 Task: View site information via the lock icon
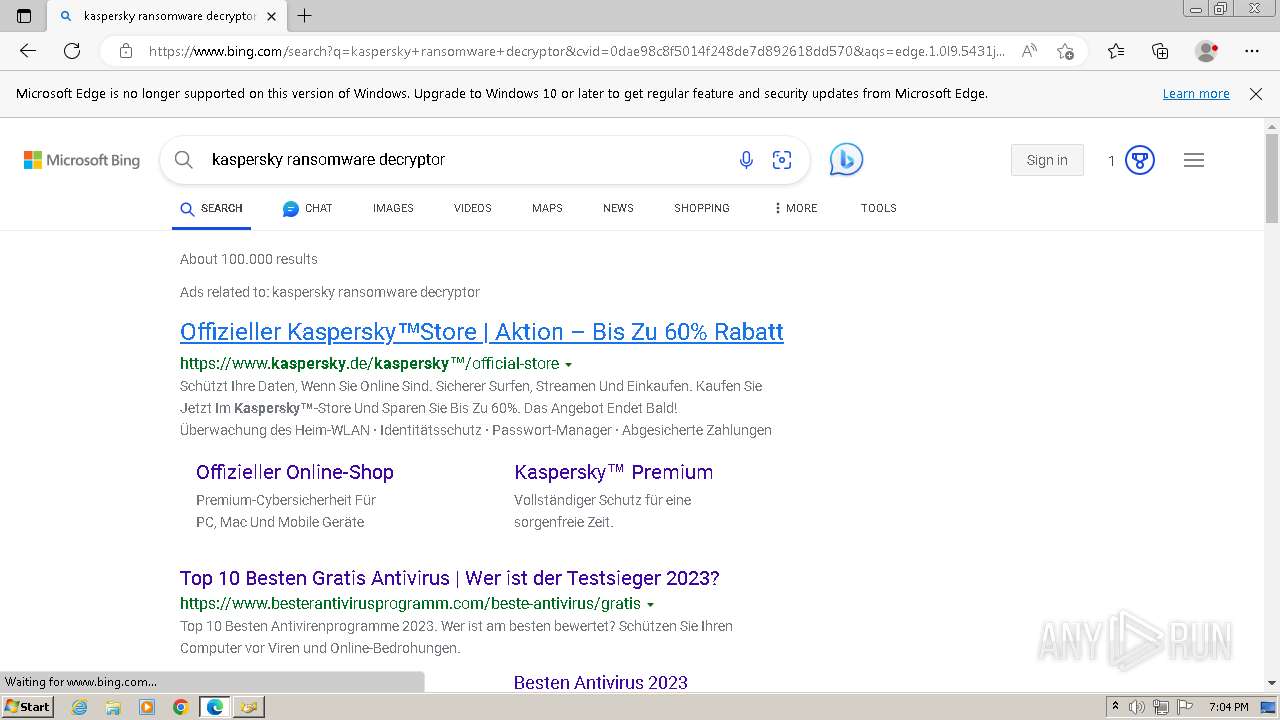click(126, 51)
